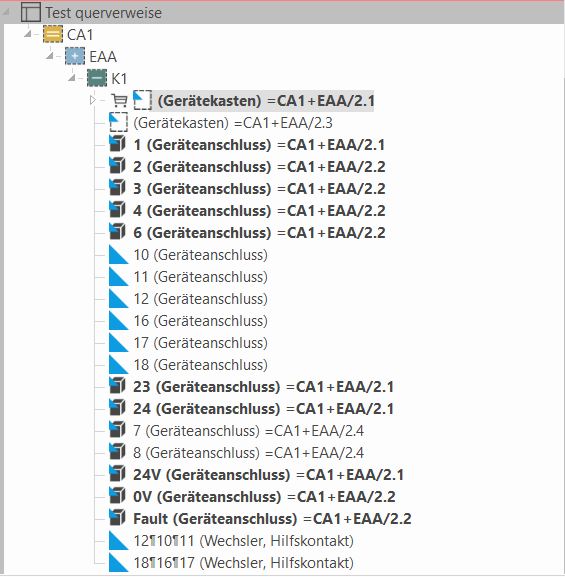Select 24V (Geräteanschluss) =CA1+EAA/2.1 entry
This screenshot has width=565, height=577.
click(268, 474)
